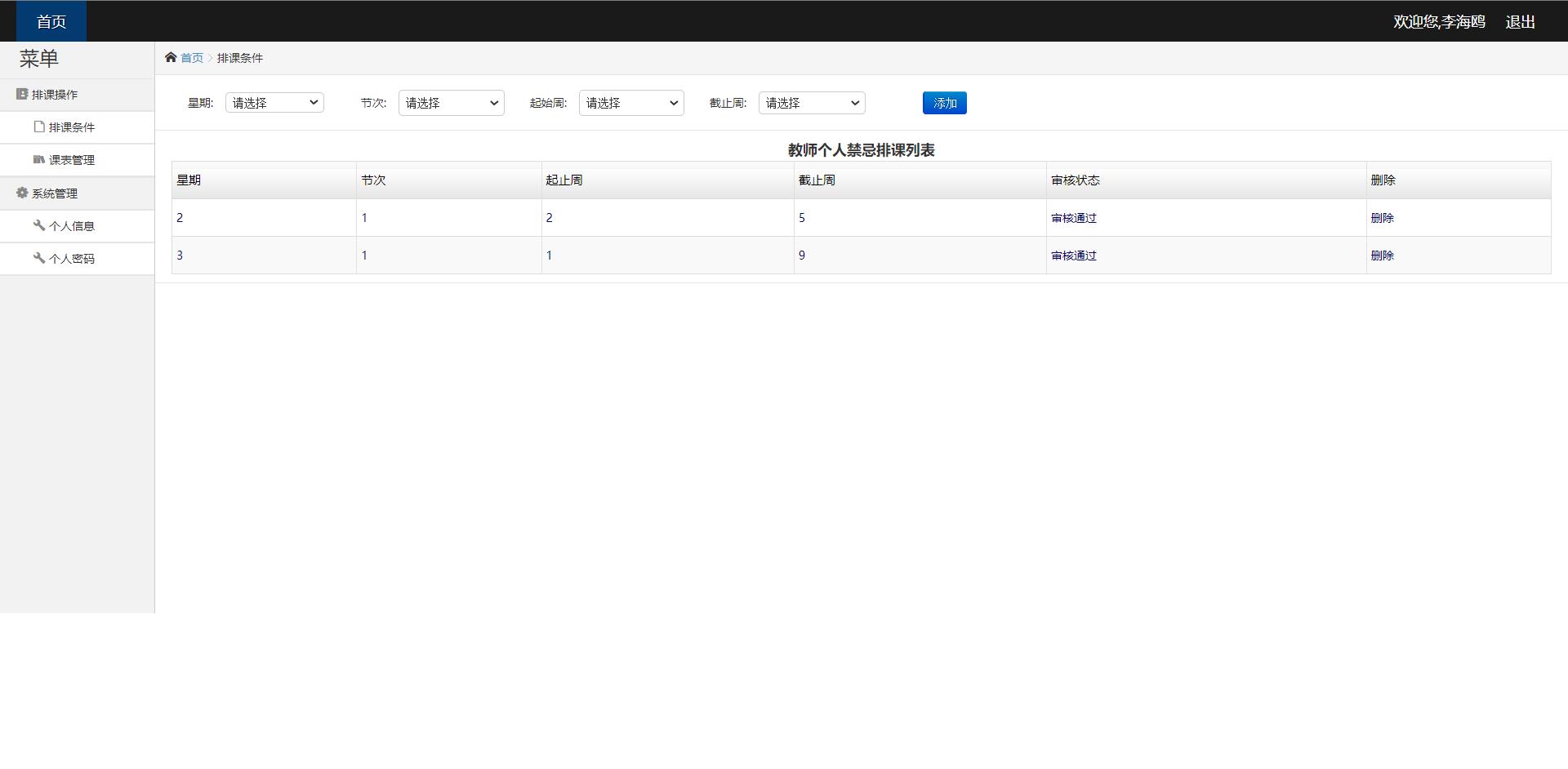
Task: Open 个人信息 in the sidebar menu
Action: (78, 226)
